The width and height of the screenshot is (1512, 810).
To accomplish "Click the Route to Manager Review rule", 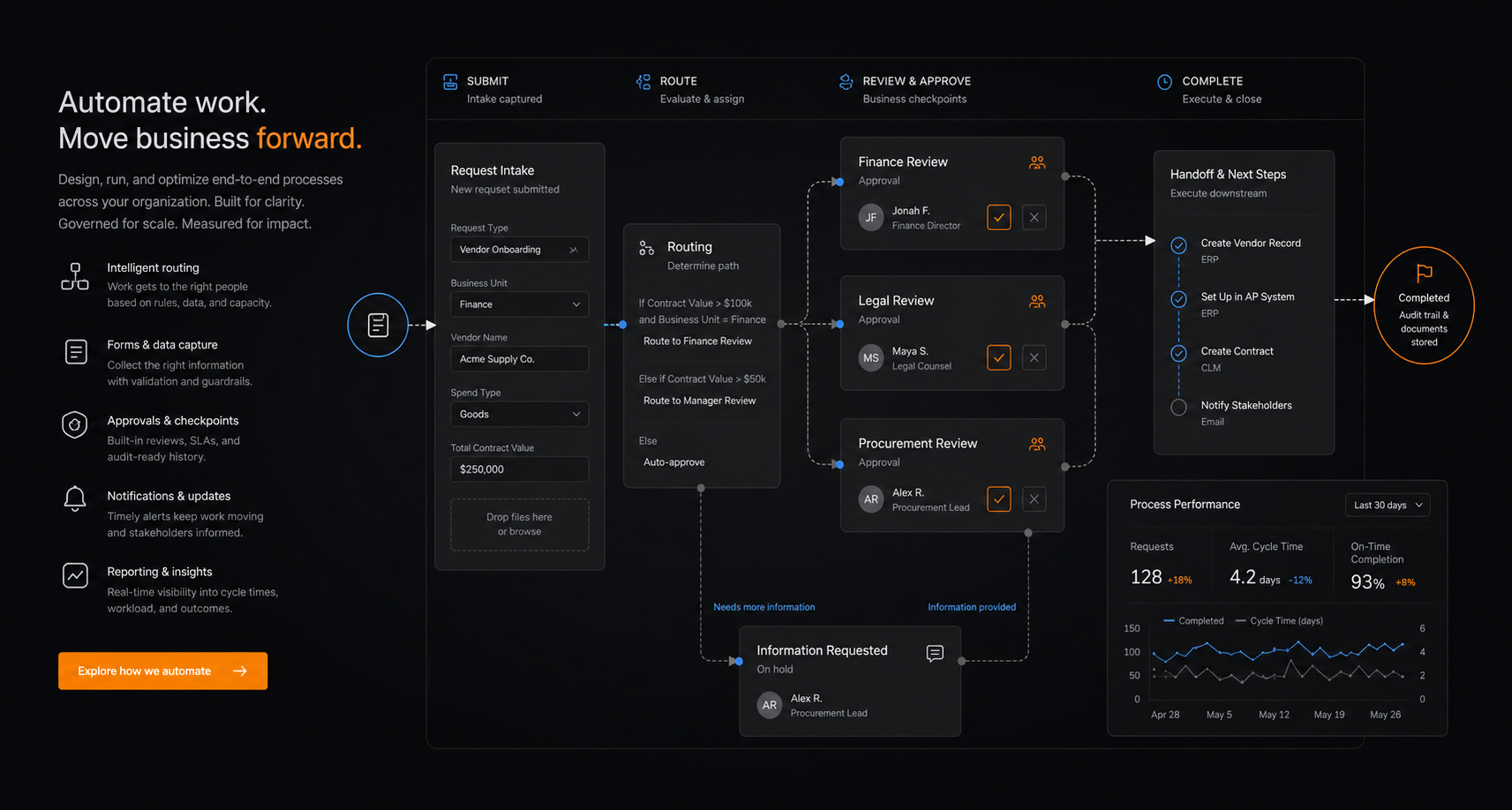I will coord(699,401).
